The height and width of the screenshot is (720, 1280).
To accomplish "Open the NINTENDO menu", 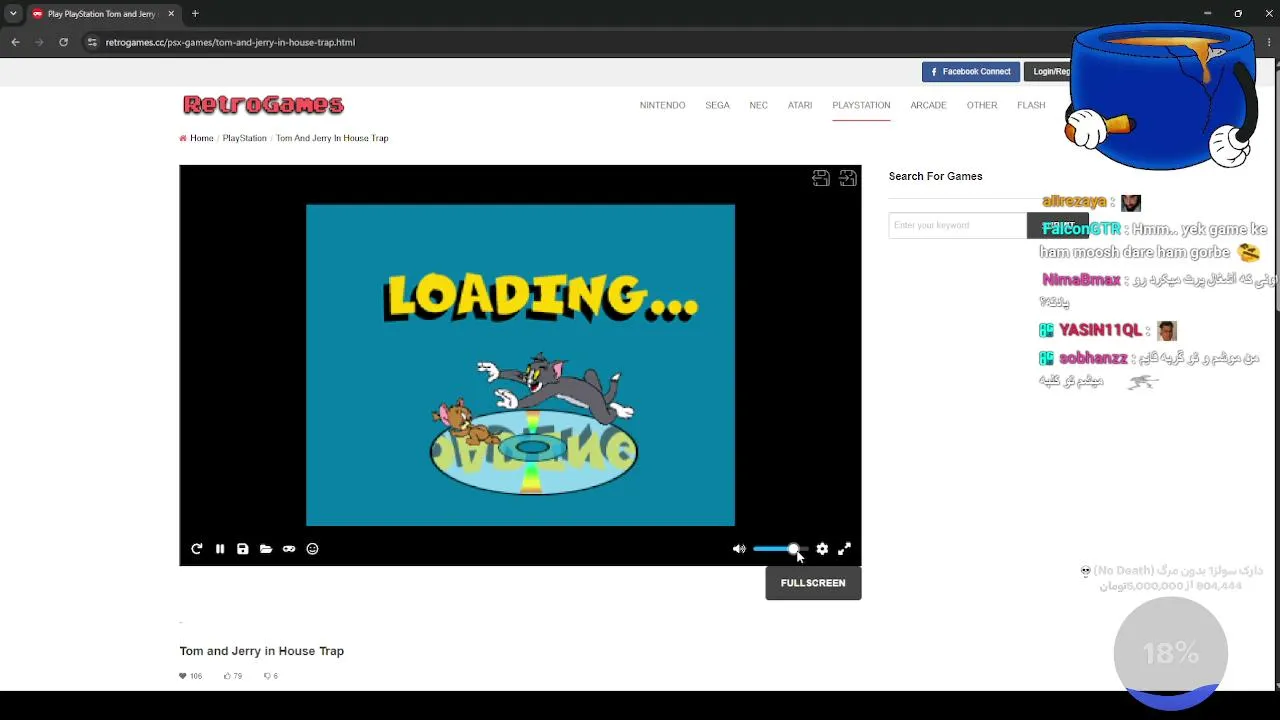I will [662, 105].
